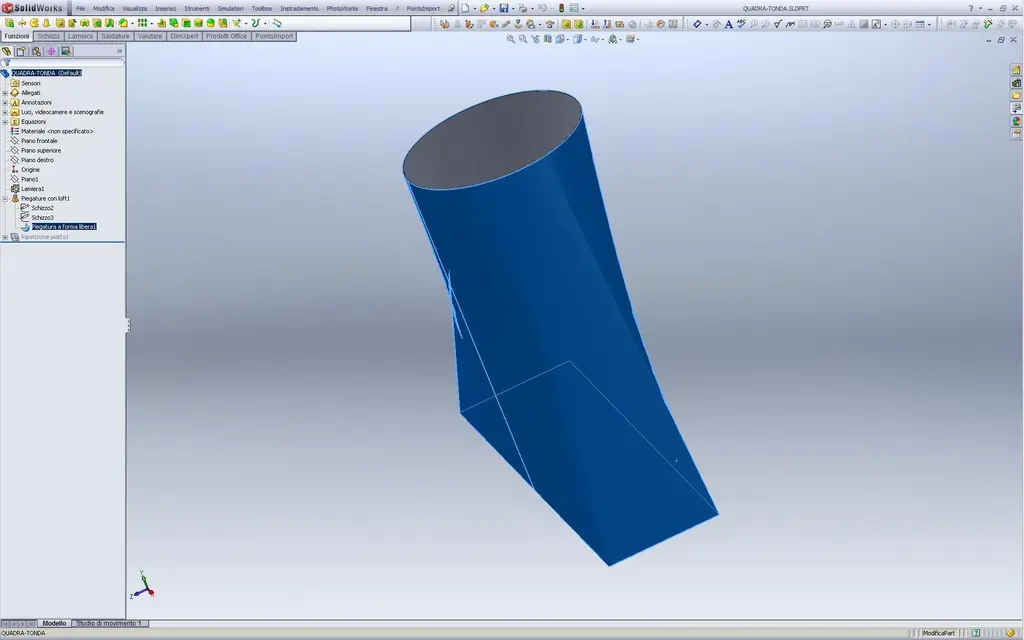This screenshot has width=1024, height=640.
Task: Click the File Explorer folder icon in task pane
Action: (x=1016, y=95)
